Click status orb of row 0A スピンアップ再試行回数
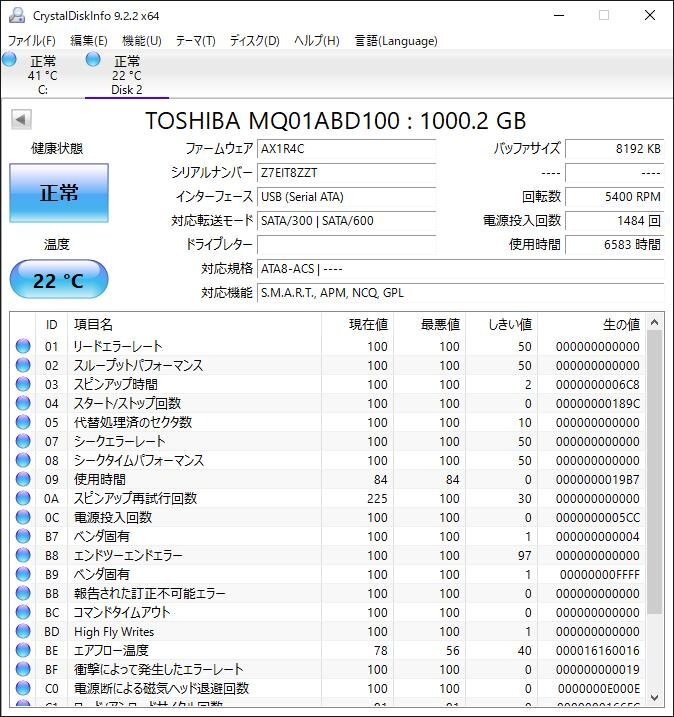 pos(23,498)
